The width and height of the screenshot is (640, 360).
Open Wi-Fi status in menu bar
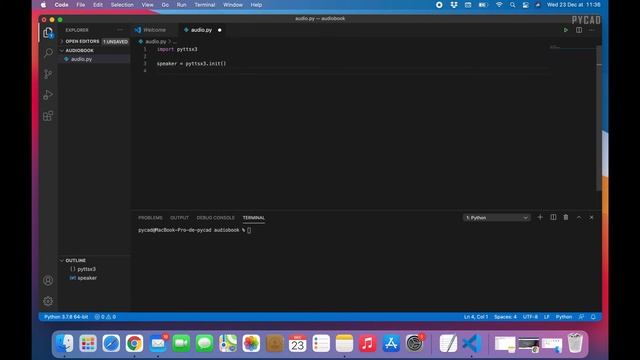[x=499, y=5]
